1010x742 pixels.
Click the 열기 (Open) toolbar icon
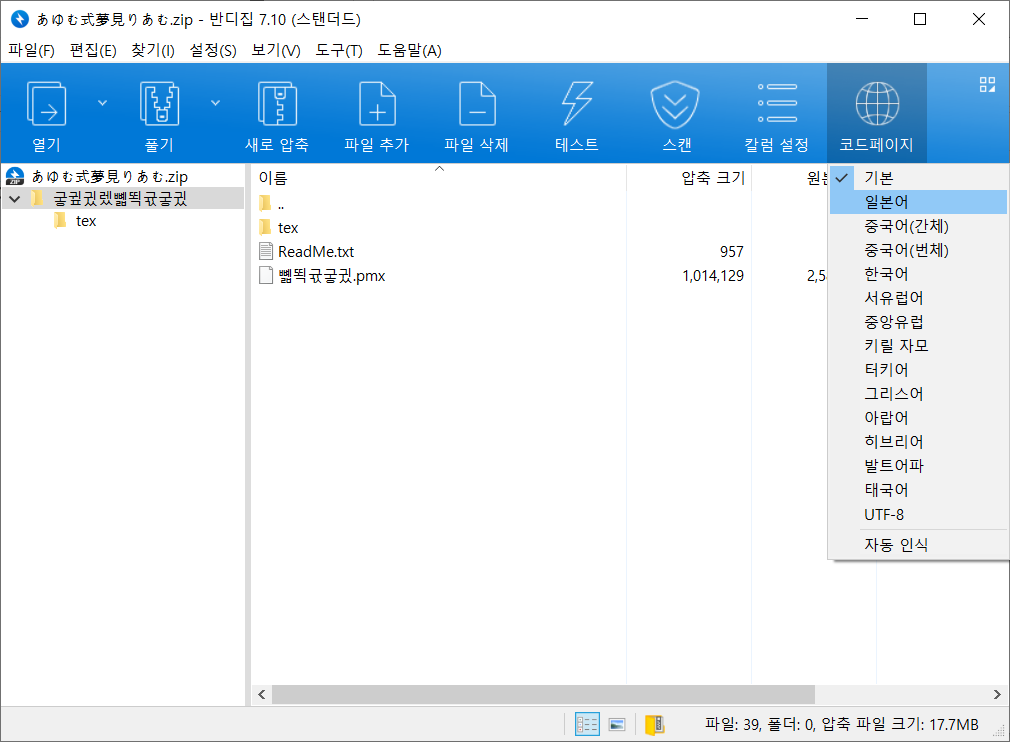[46, 104]
